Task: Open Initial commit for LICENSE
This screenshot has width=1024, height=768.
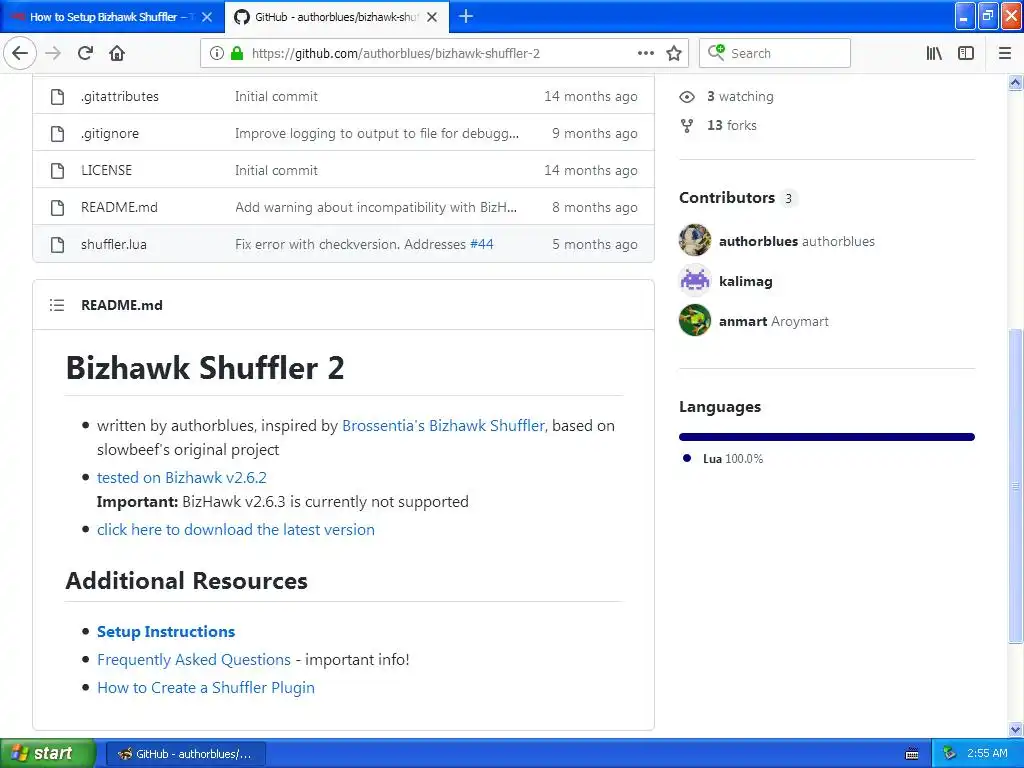Action: pos(276,170)
